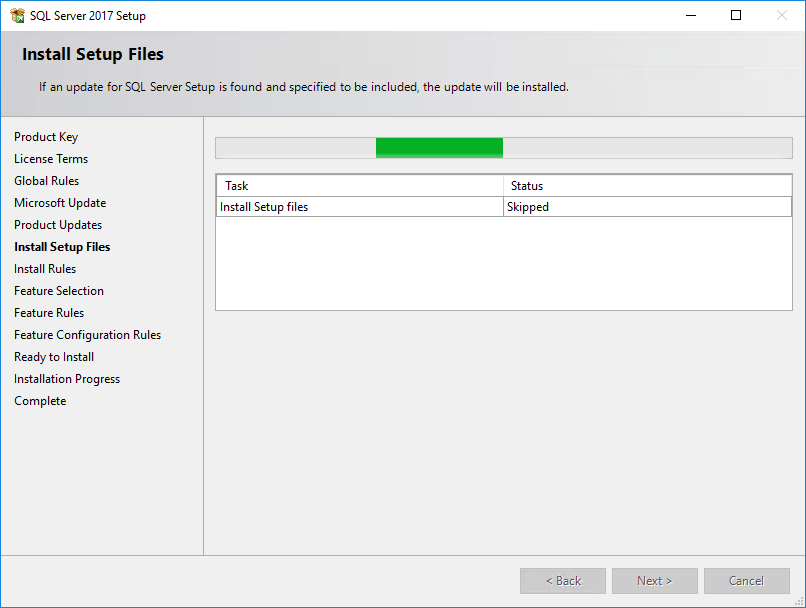806x608 pixels.
Task: Select the Install Setup files task cell
Action: pos(360,207)
